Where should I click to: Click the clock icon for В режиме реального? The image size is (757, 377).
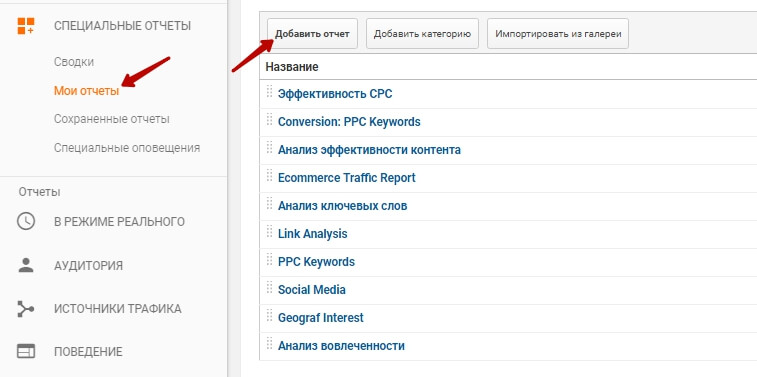26,221
